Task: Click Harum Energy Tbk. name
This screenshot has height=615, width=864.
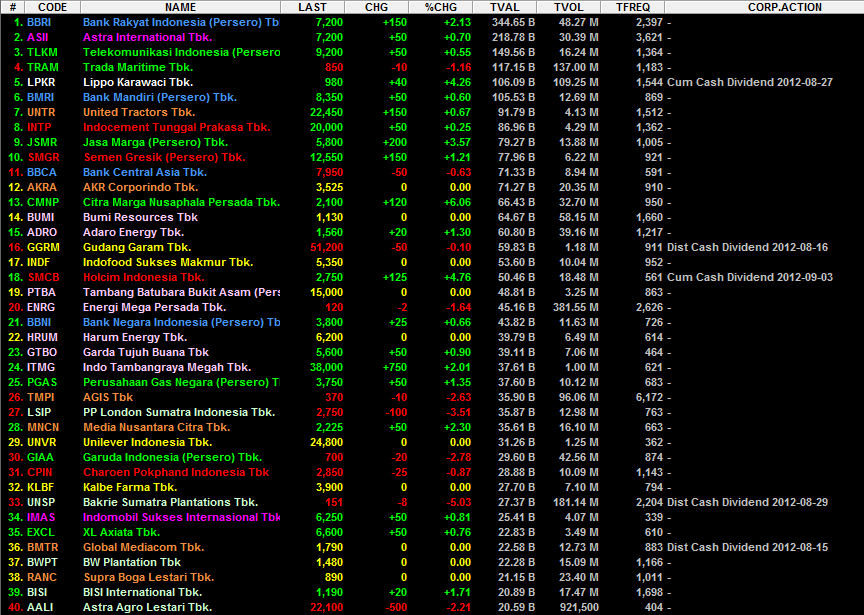Action: click(135, 337)
